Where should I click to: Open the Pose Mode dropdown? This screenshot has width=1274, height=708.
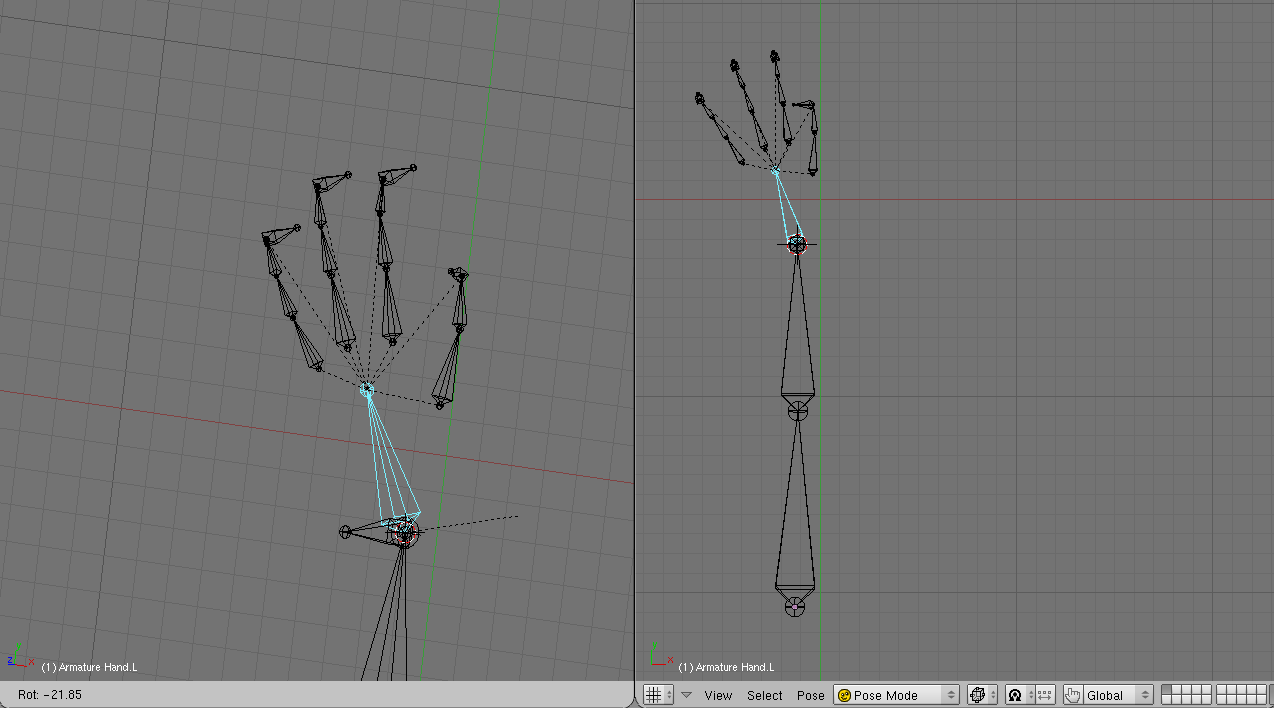[x=897, y=695]
